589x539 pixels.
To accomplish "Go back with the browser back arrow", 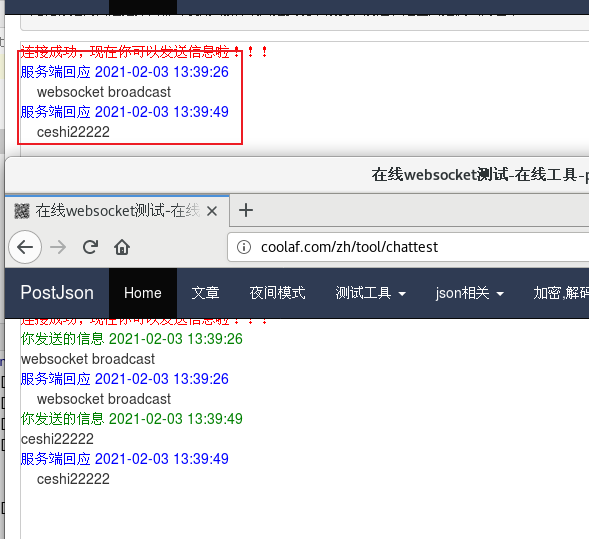I will [25, 247].
